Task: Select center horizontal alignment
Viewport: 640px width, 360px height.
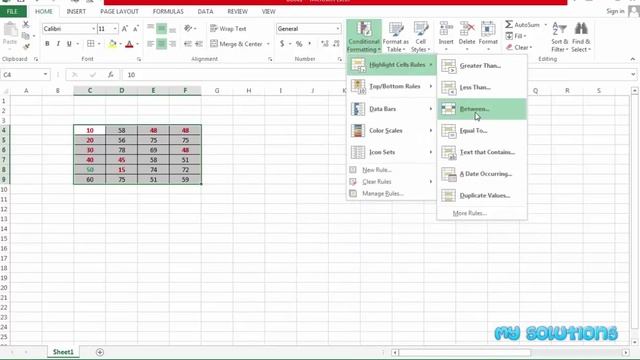Action: 162,44
